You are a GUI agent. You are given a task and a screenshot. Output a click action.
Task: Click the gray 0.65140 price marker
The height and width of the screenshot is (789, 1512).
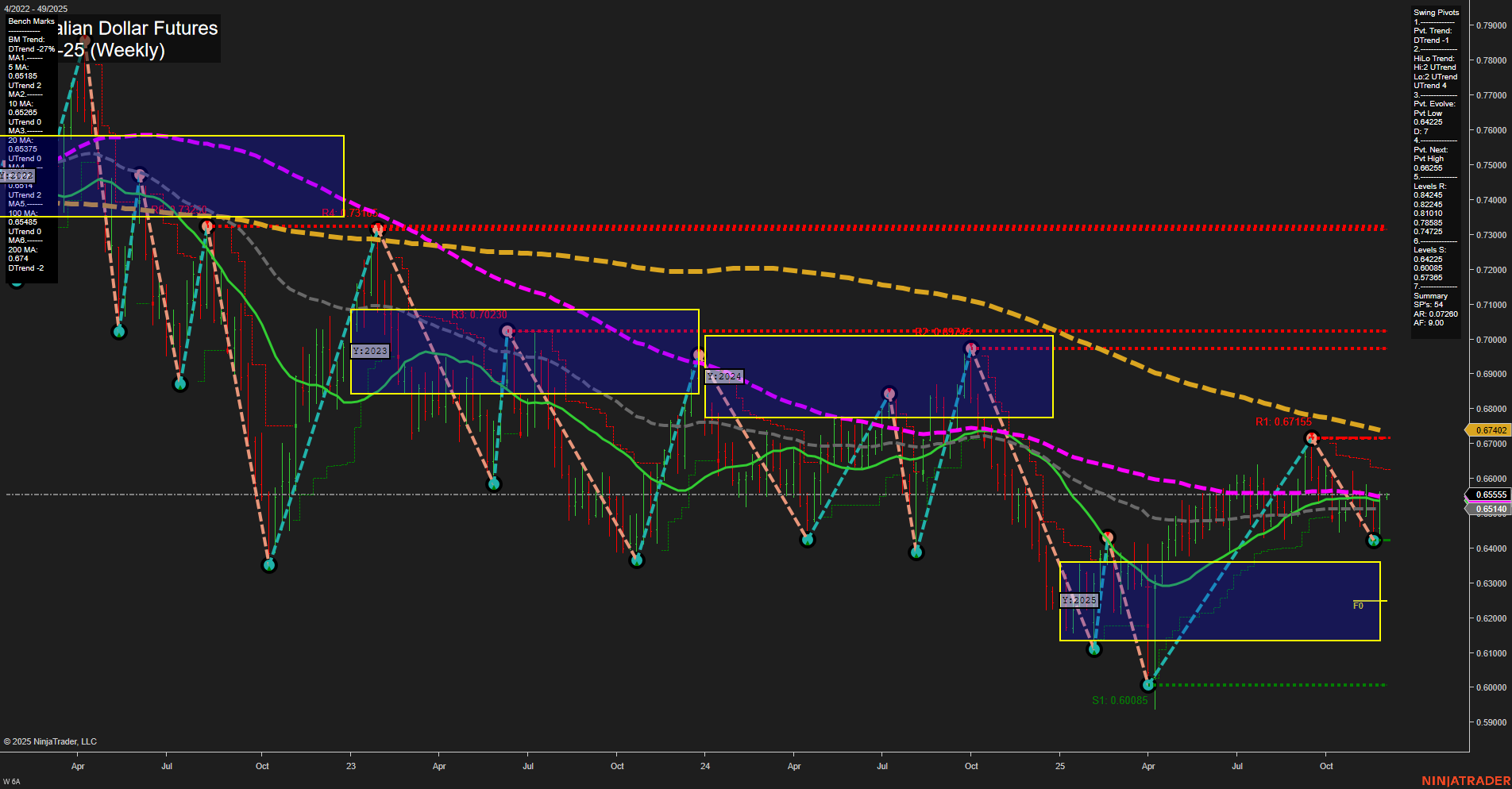(x=1491, y=509)
